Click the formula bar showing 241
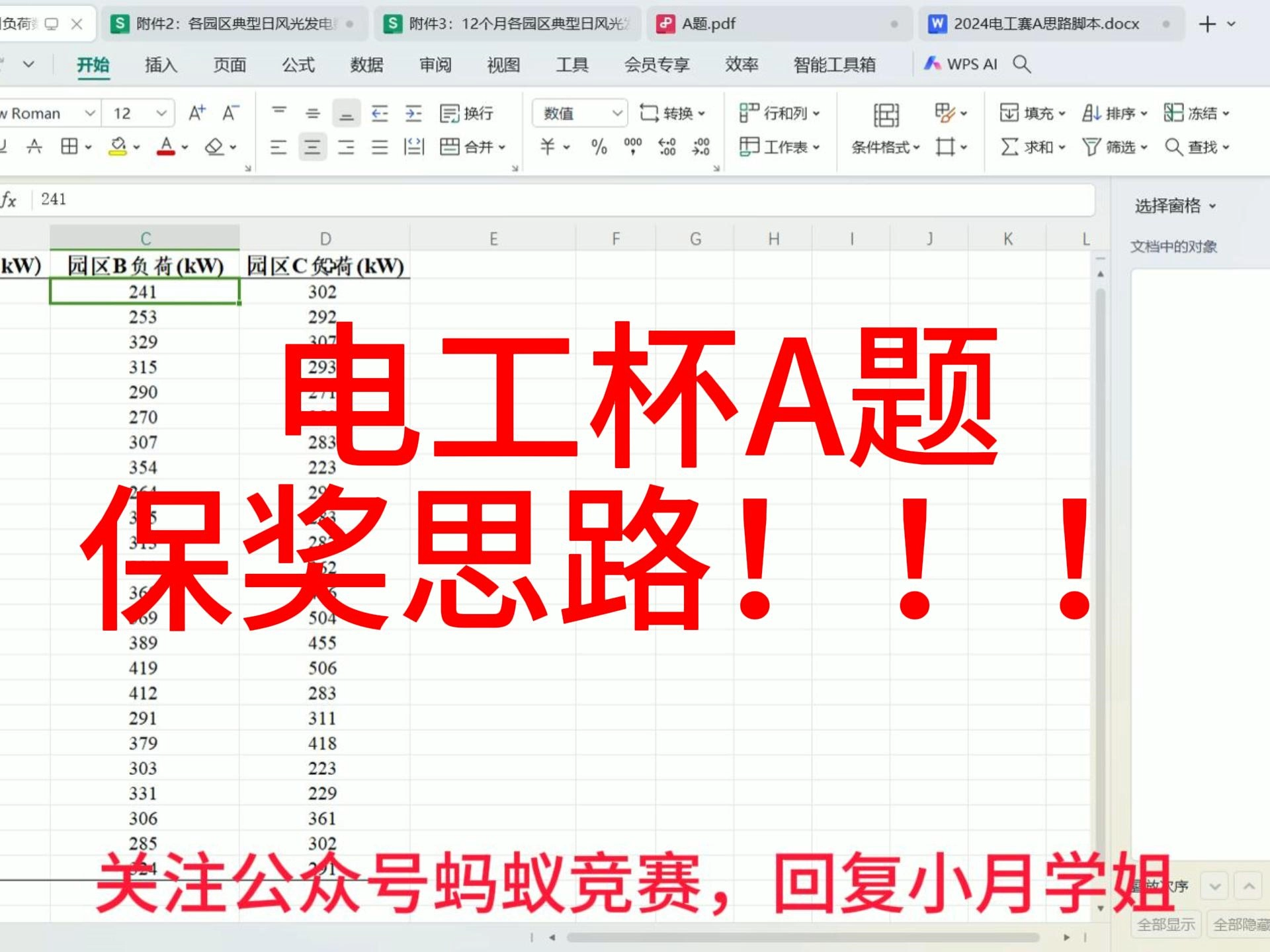Image resolution: width=1270 pixels, height=952 pixels. [x=562, y=199]
